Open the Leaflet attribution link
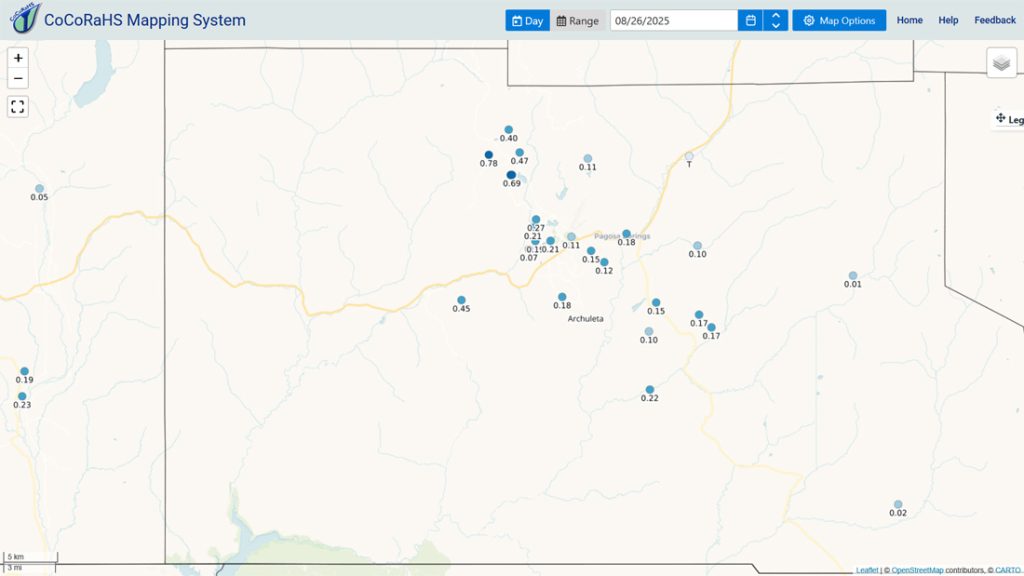The height and width of the screenshot is (576, 1024). [x=867, y=570]
